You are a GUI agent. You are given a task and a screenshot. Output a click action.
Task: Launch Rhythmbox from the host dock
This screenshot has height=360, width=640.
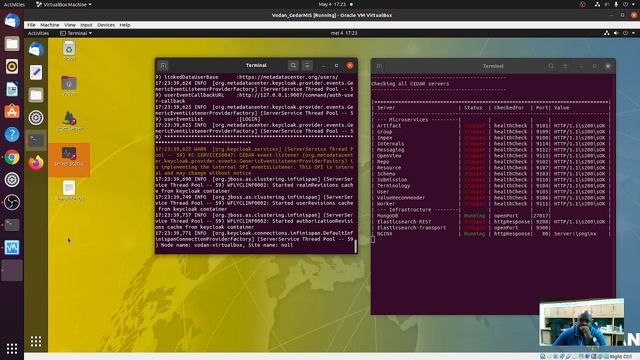coord(11,66)
